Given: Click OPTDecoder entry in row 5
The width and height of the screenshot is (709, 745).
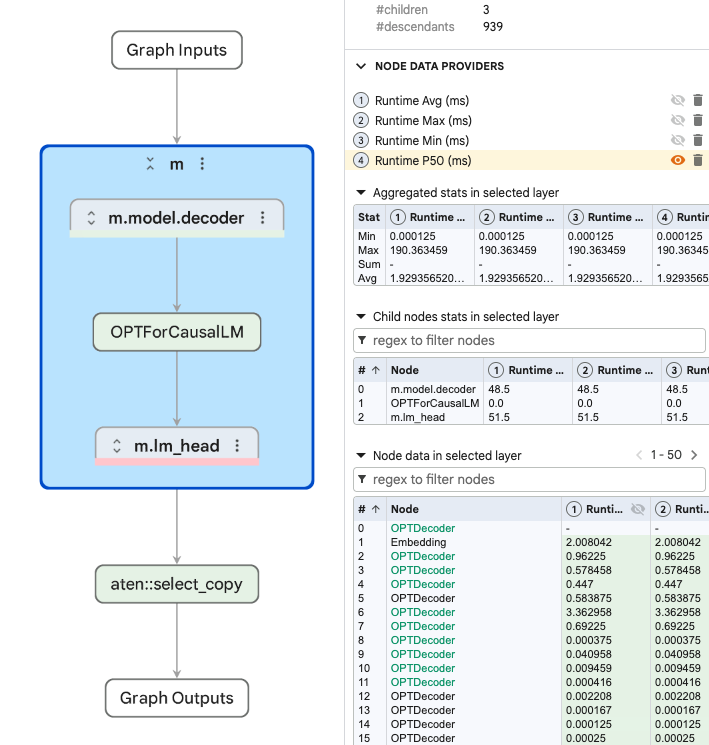Looking at the screenshot, I should point(422,598).
